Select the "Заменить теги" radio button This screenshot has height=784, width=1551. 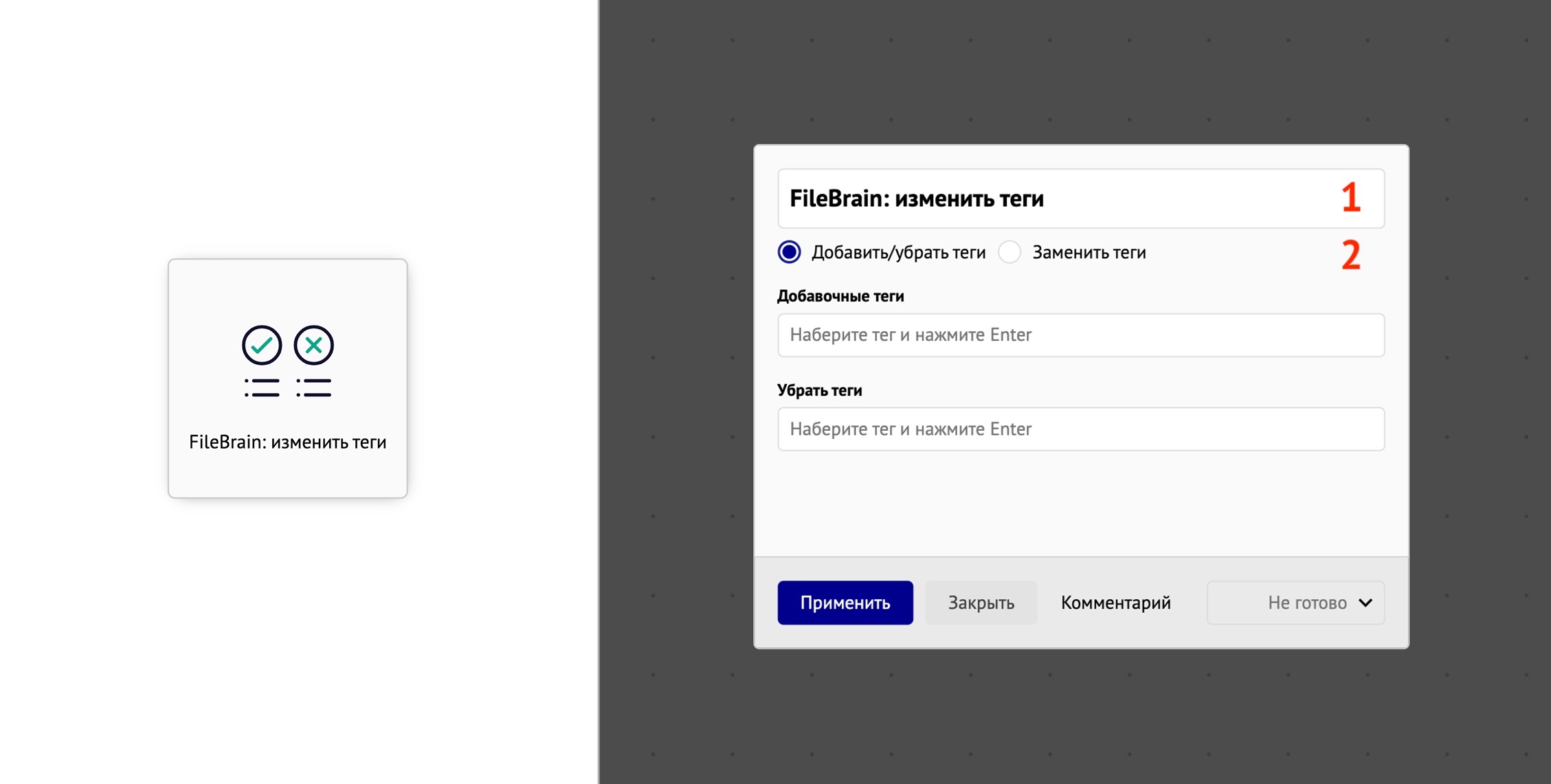[x=1009, y=252]
